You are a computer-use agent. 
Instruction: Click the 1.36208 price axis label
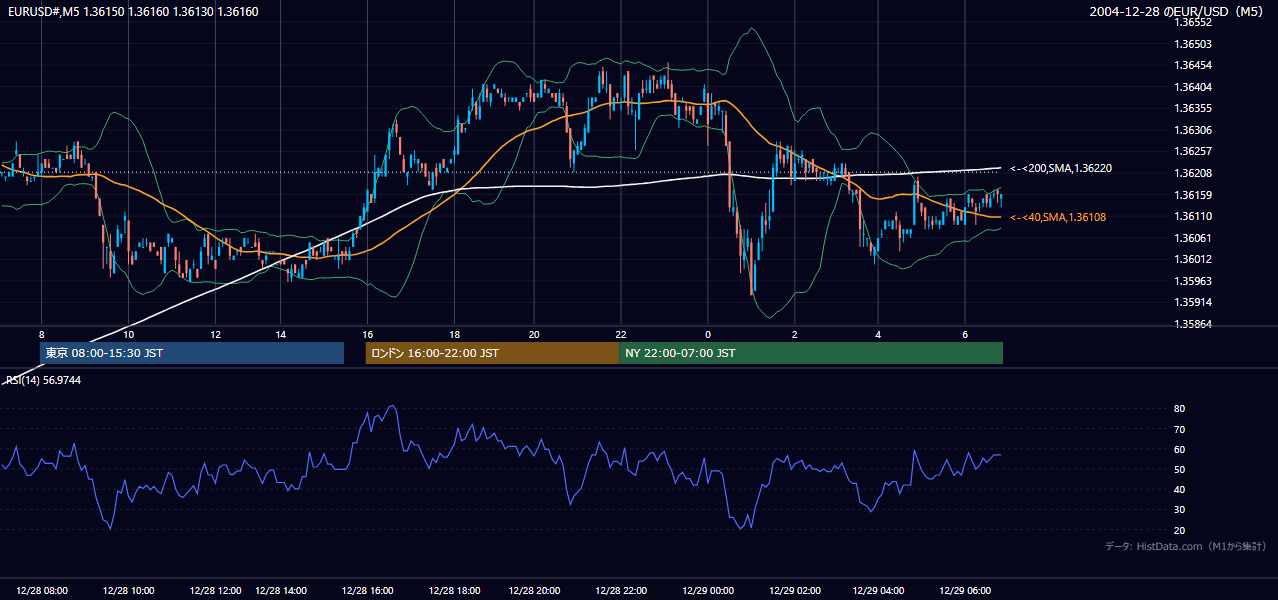pyautogui.click(x=1193, y=173)
